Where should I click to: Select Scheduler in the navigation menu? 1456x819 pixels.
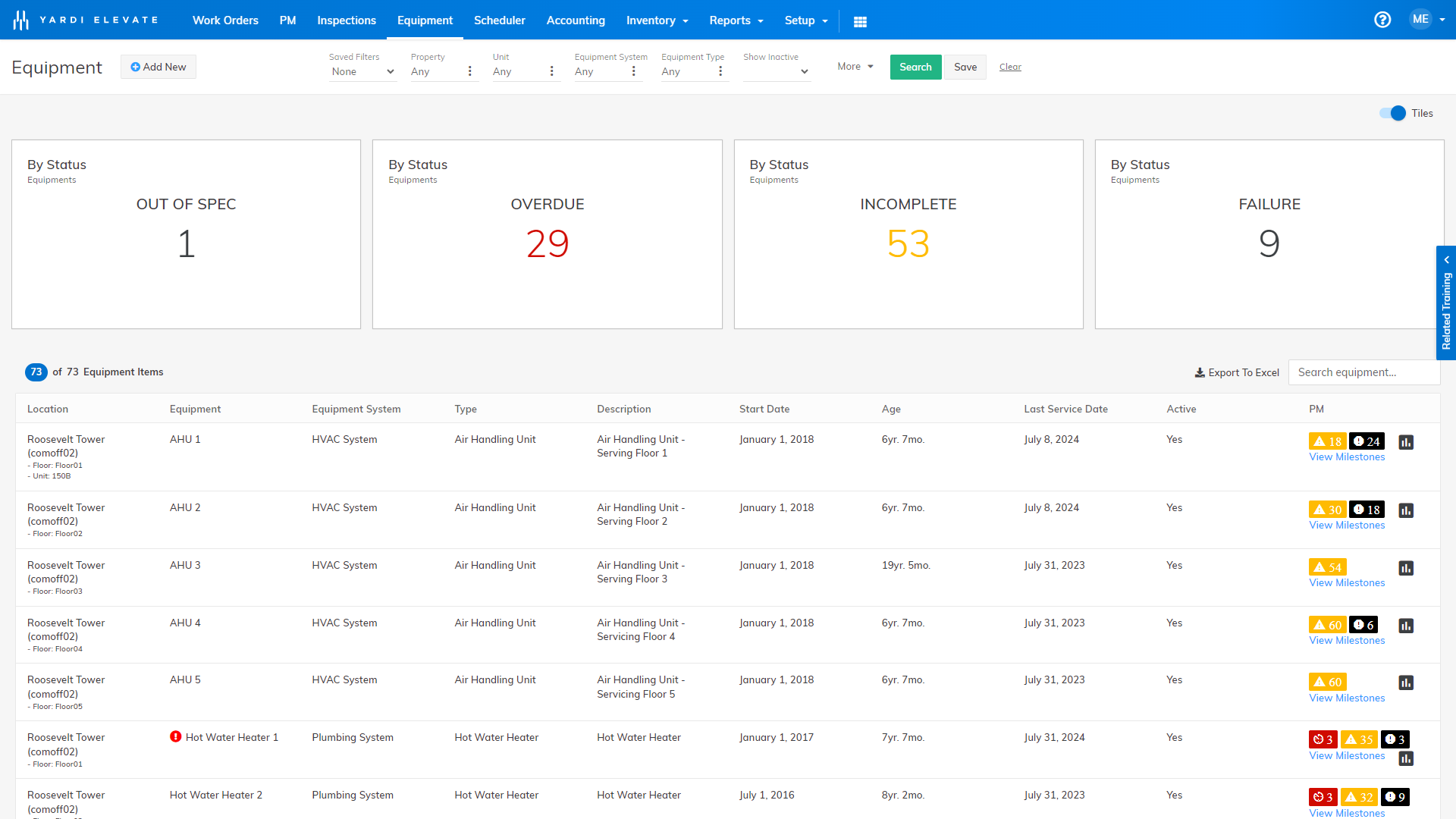[499, 20]
